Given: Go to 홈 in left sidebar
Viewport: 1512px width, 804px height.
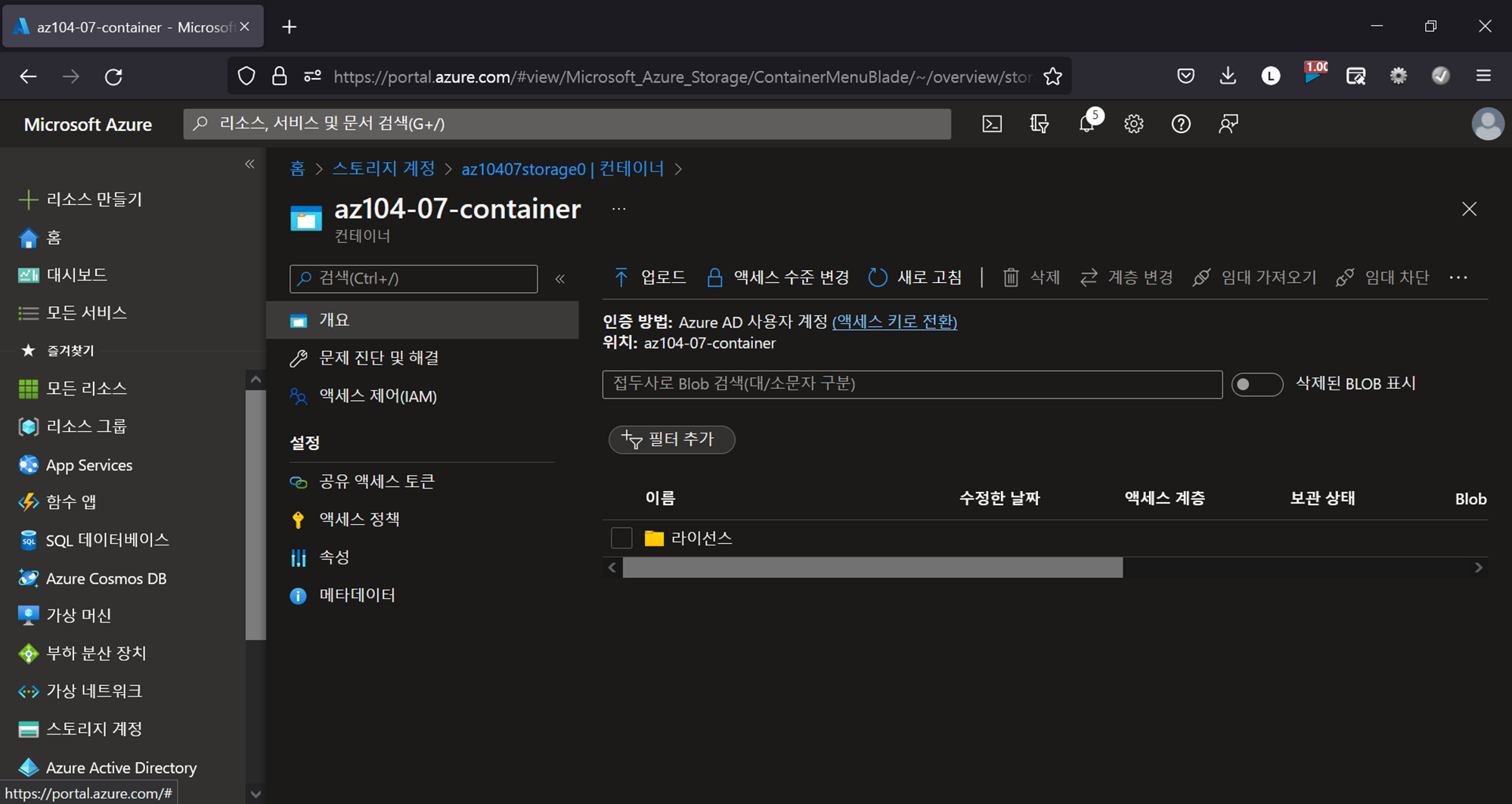Looking at the screenshot, I should [39, 237].
